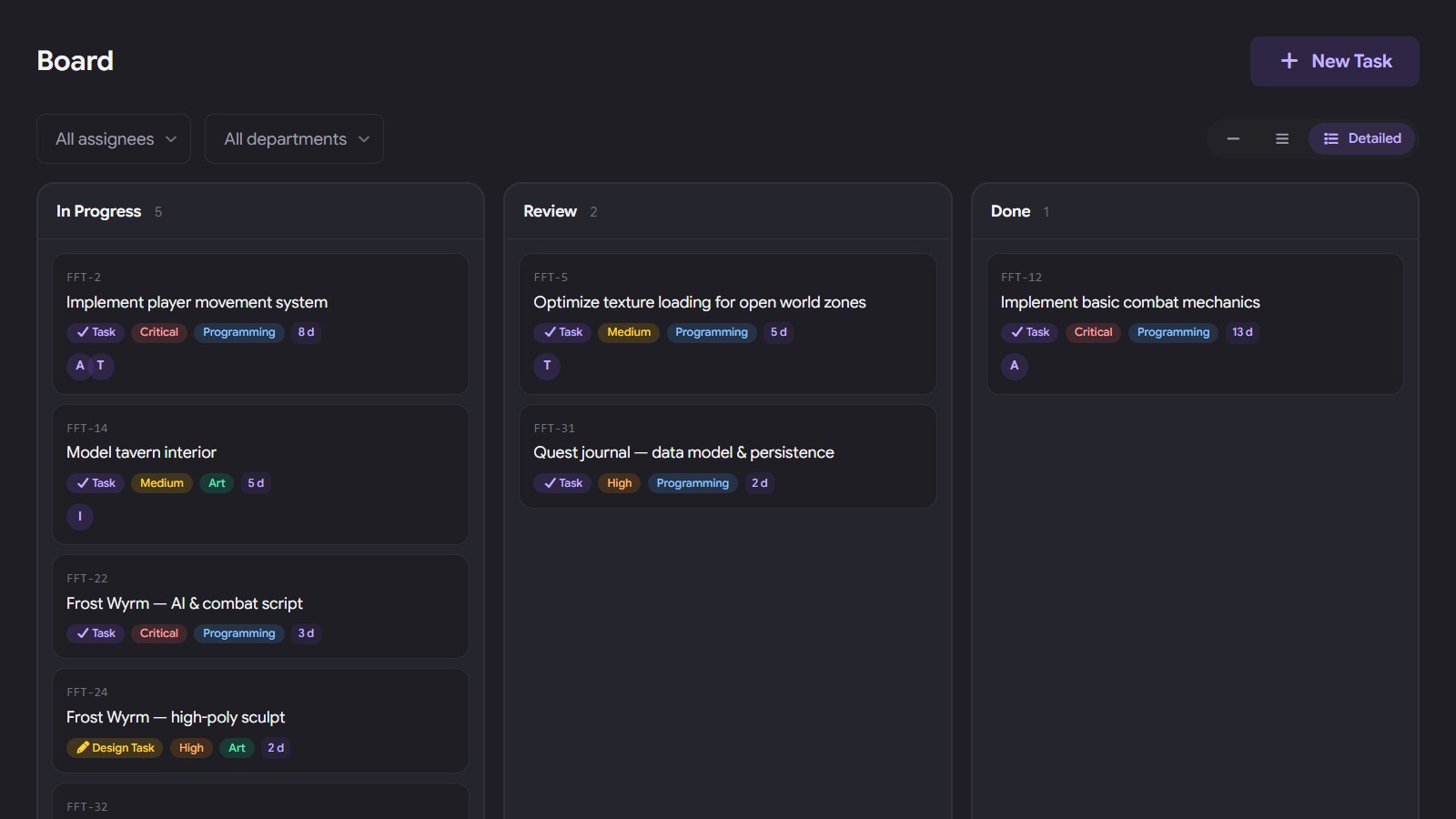1456x819 pixels.
Task: Open card Frost Wyrm — high-poly sculpt
Action: tap(260, 721)
